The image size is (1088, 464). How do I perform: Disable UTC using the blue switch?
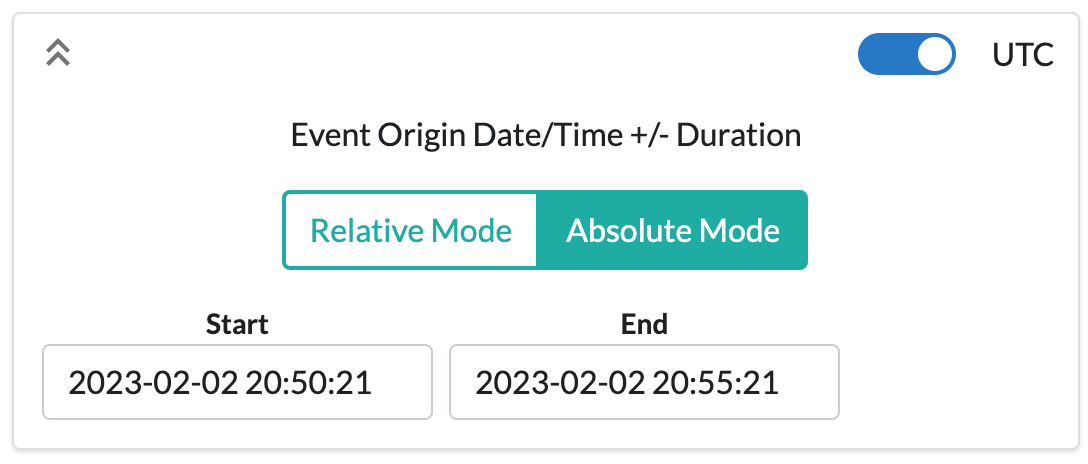point(906,55)
